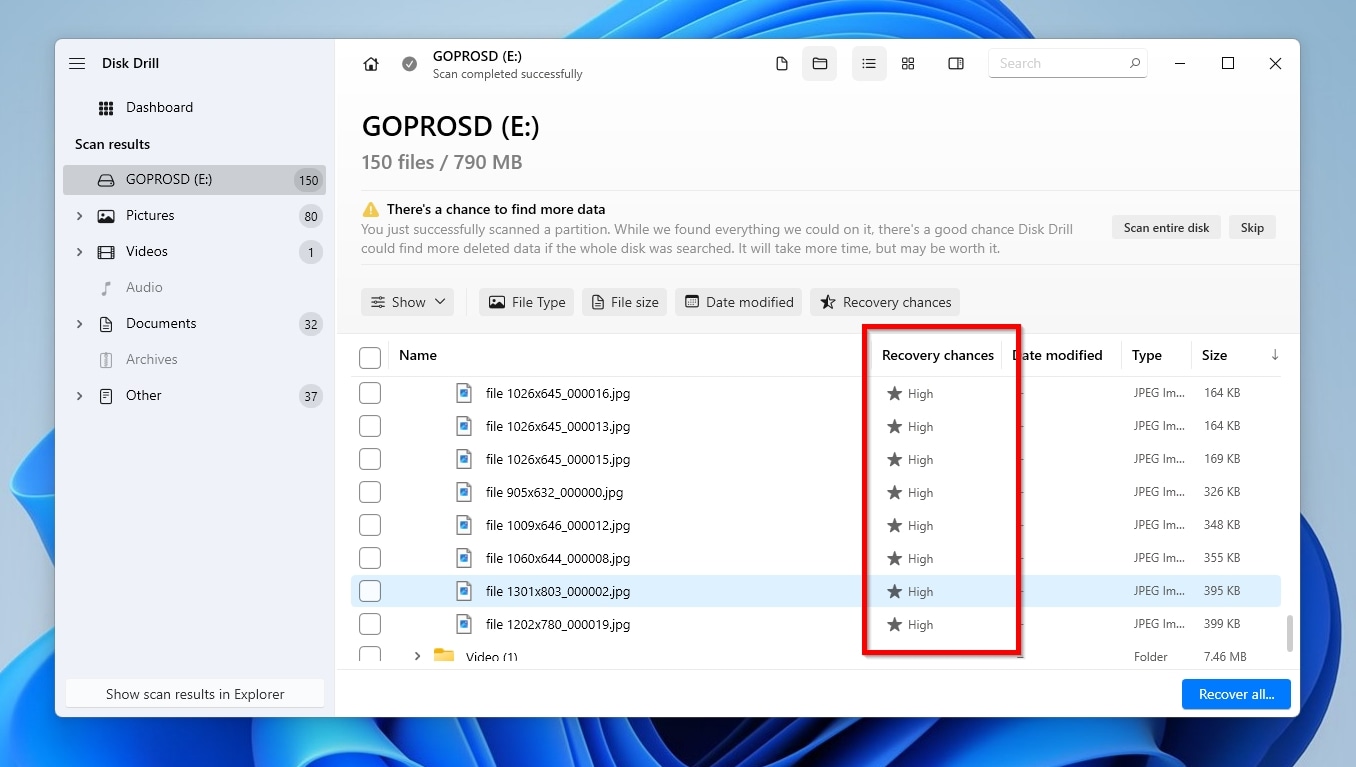1356x767 pixels.
Task: Go to home using the house icon
Action: 371,64
